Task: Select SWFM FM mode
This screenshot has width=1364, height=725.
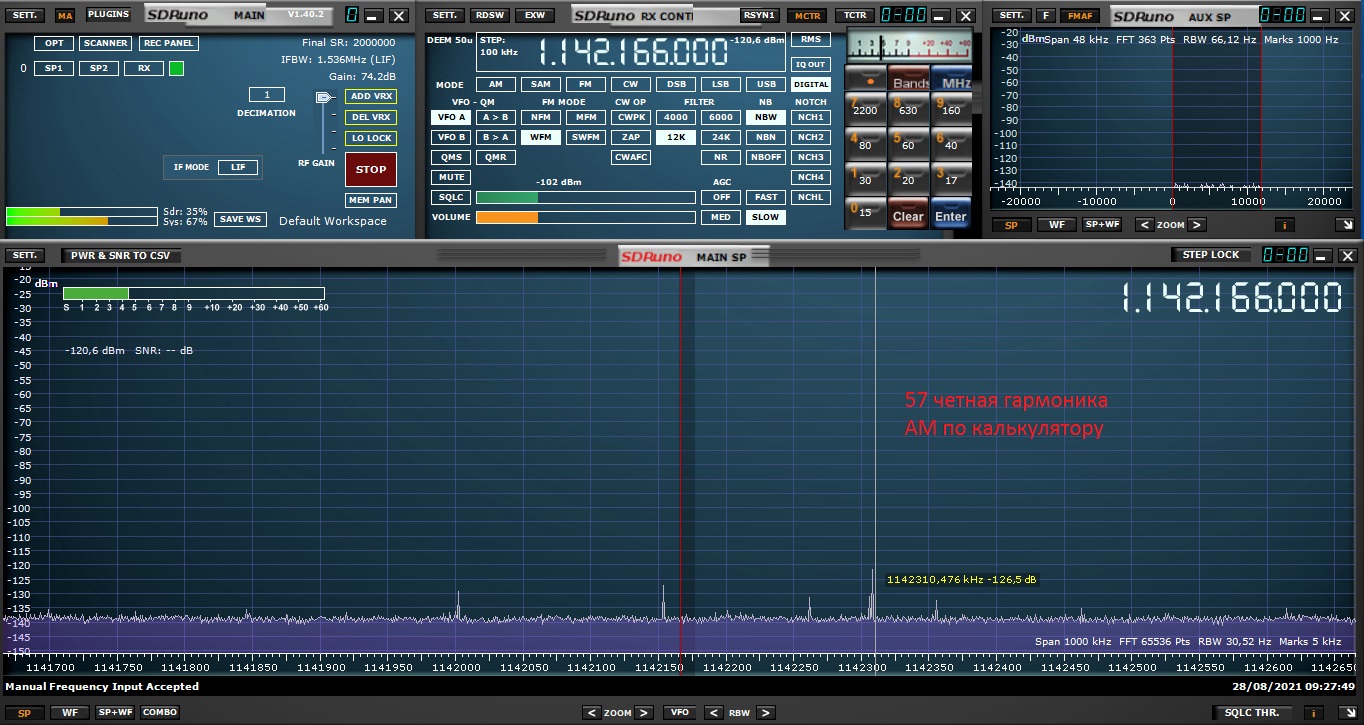Action: point(585,137)
